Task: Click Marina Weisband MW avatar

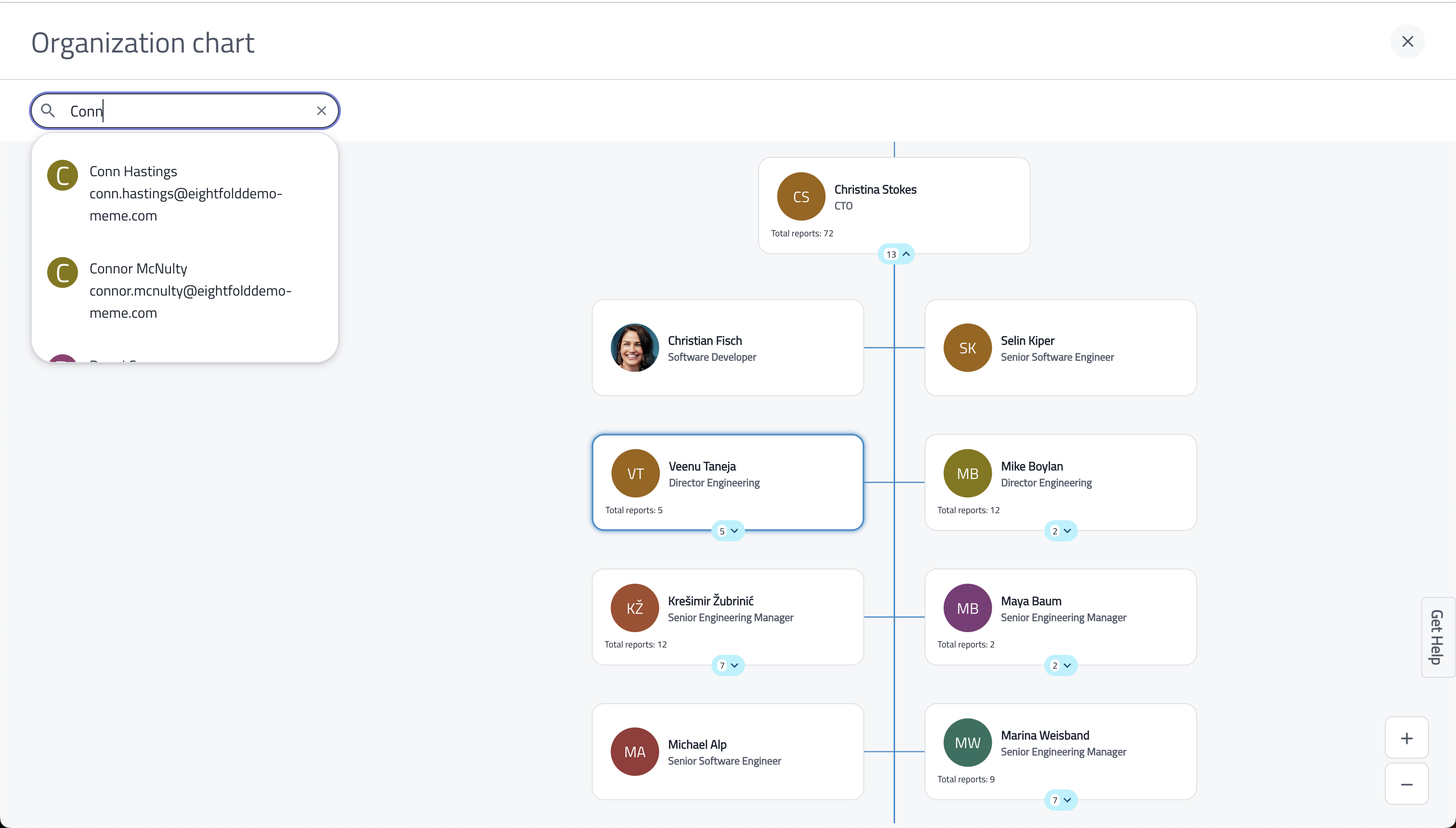Action: pyautogui.click(x=967, y=743)
